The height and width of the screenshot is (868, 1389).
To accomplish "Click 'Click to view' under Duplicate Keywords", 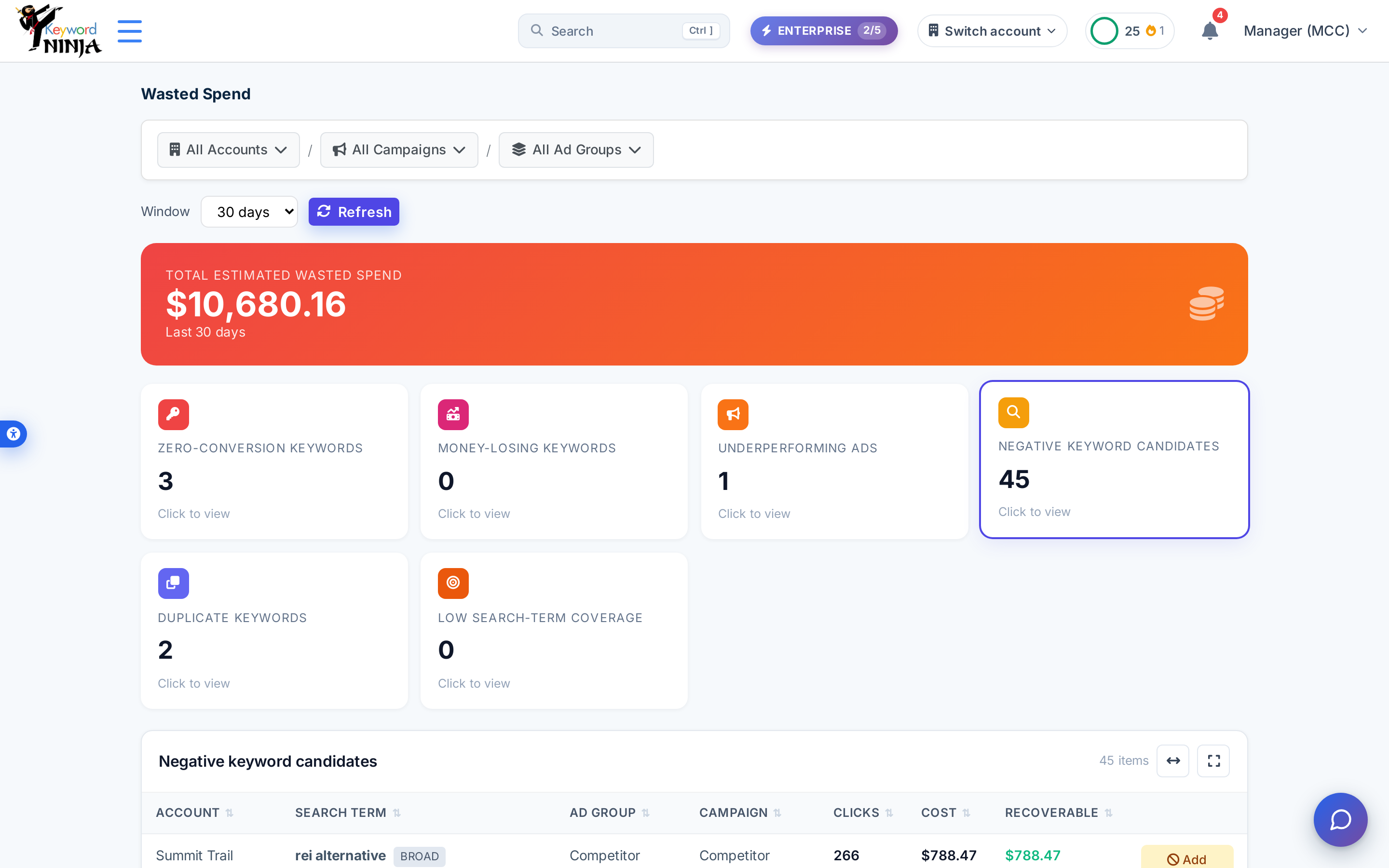I will [x=194, y=683].
